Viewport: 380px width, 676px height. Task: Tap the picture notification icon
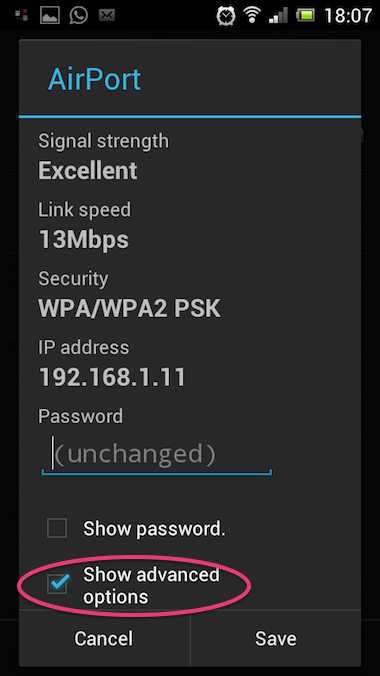50,16
